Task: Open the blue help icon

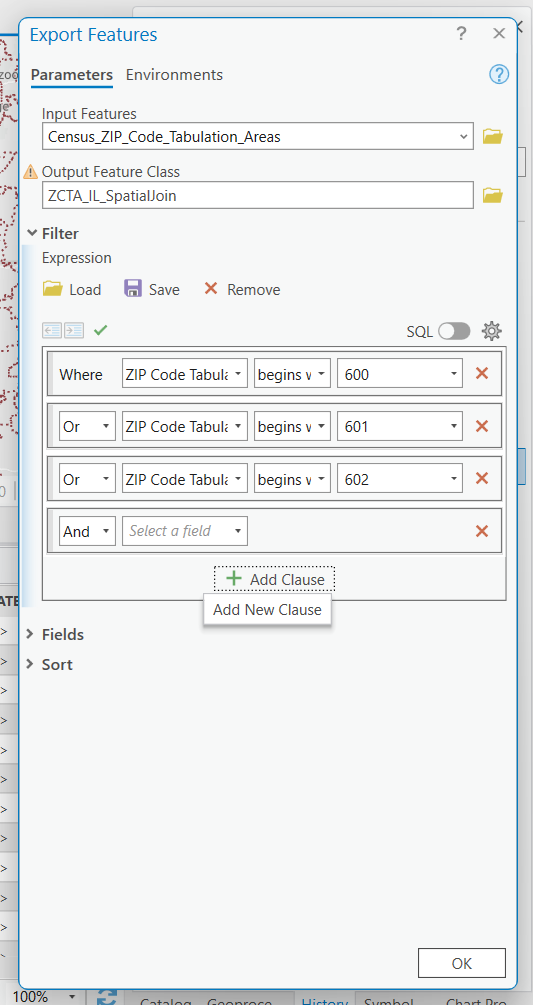Action: 498,75
